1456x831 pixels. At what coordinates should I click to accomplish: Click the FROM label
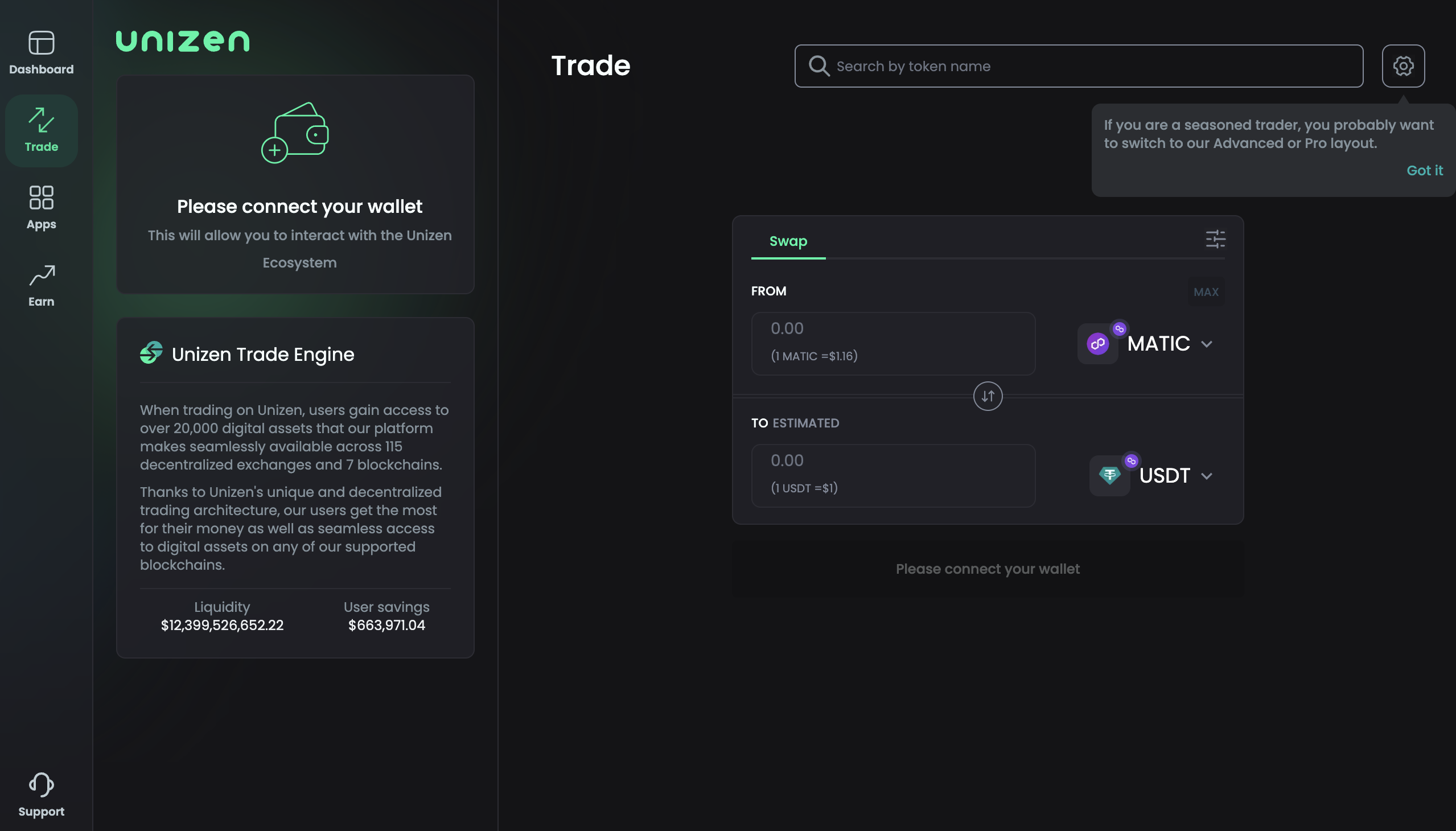(768, 291)
